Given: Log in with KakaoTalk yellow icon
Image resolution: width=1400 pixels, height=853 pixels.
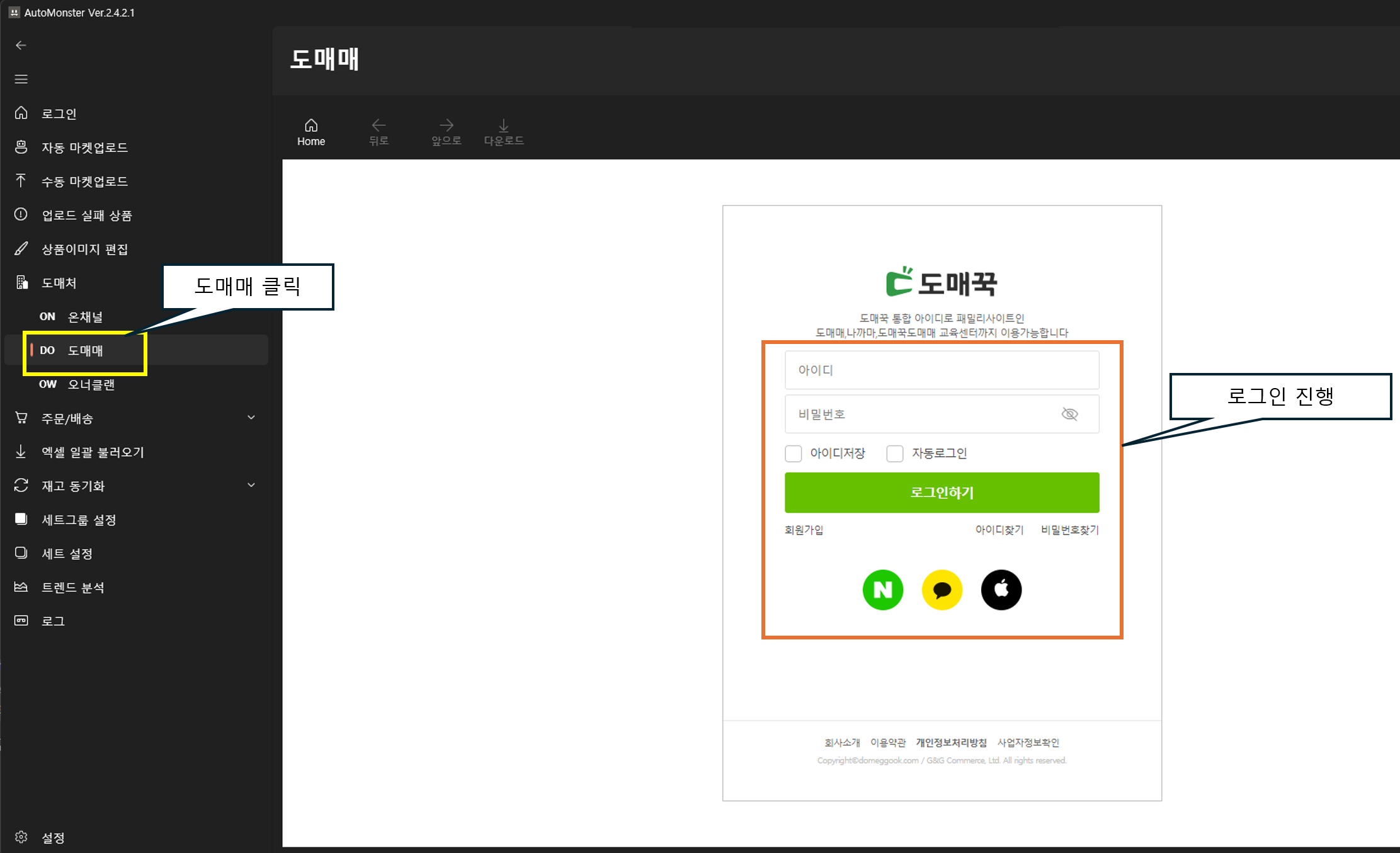Looking at the screenshot, I should pyautogui.click(x=942, y=590).
